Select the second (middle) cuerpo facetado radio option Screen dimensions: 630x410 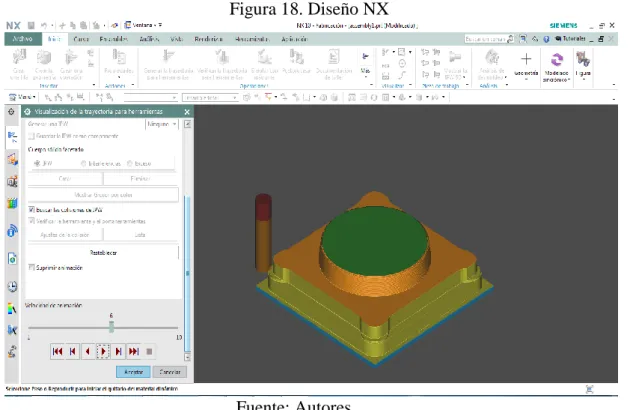click(84, 163)
